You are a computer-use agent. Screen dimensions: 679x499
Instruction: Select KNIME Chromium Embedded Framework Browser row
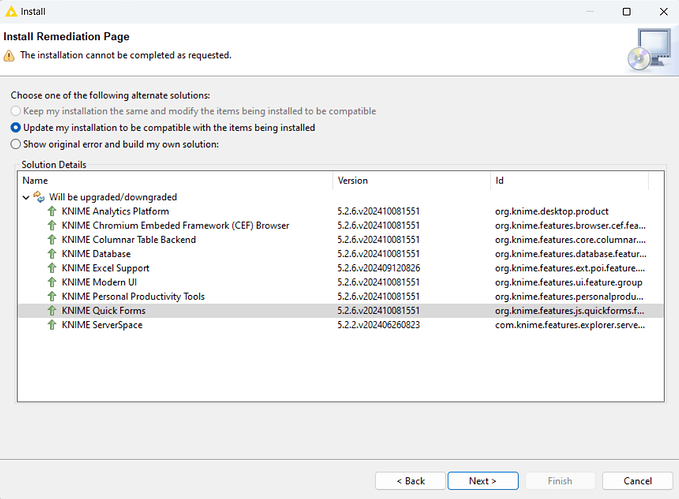(175, 226)
